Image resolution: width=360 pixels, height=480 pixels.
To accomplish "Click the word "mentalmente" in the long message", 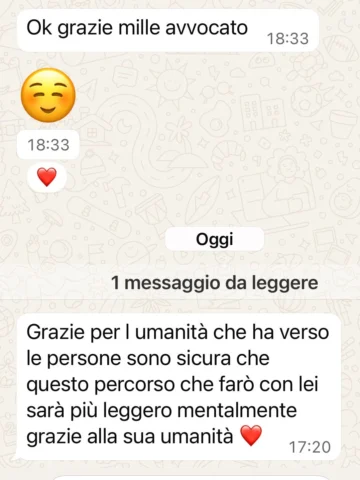I will point(237,410).
